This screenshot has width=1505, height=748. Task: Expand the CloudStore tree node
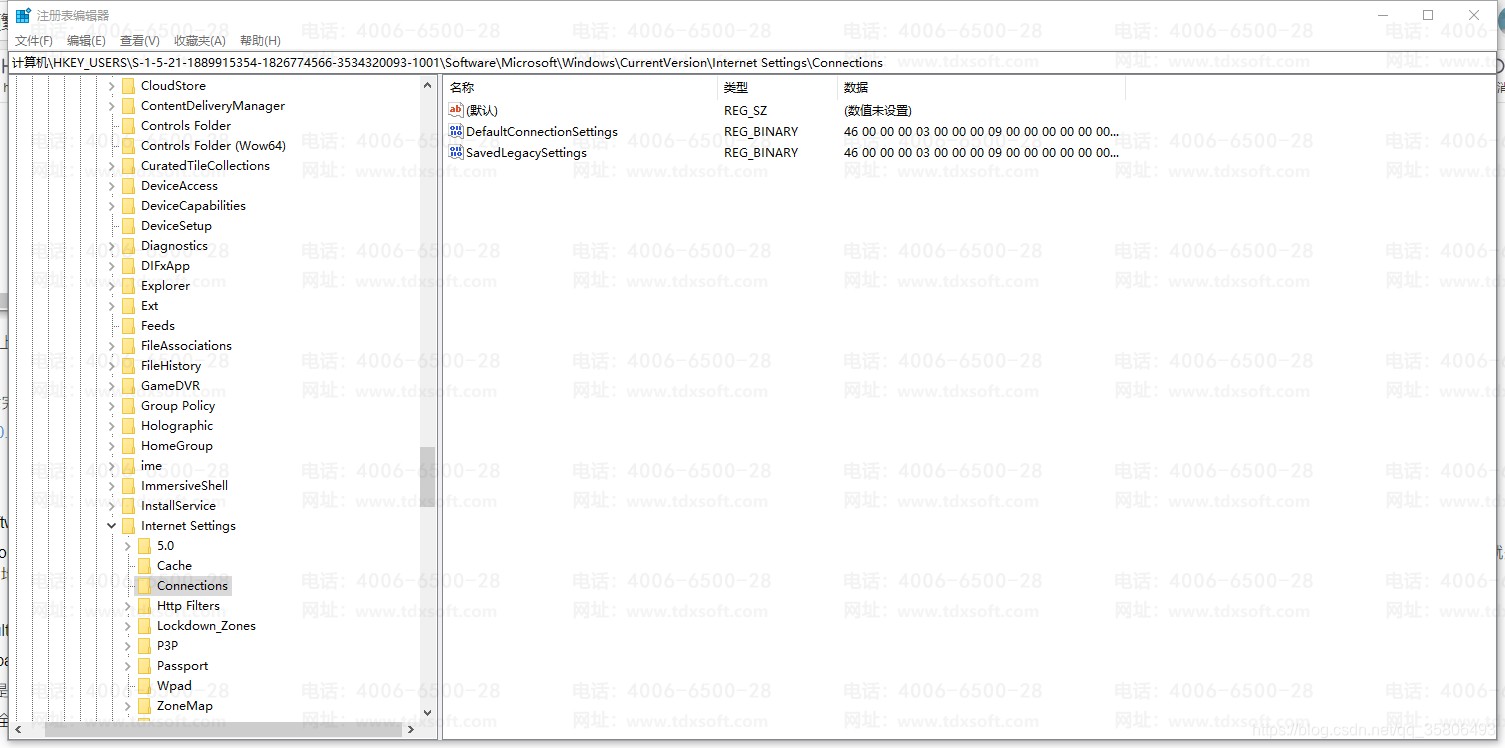(x=111, y=86)
